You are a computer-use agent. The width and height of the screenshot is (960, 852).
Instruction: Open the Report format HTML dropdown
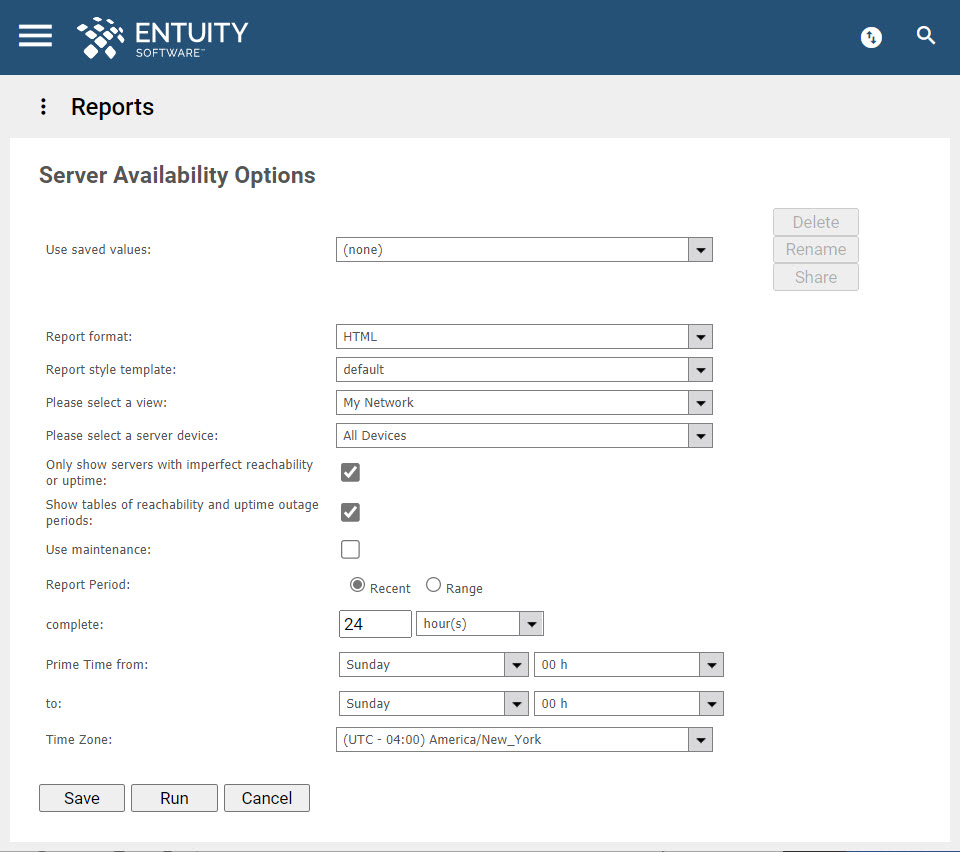524,337
